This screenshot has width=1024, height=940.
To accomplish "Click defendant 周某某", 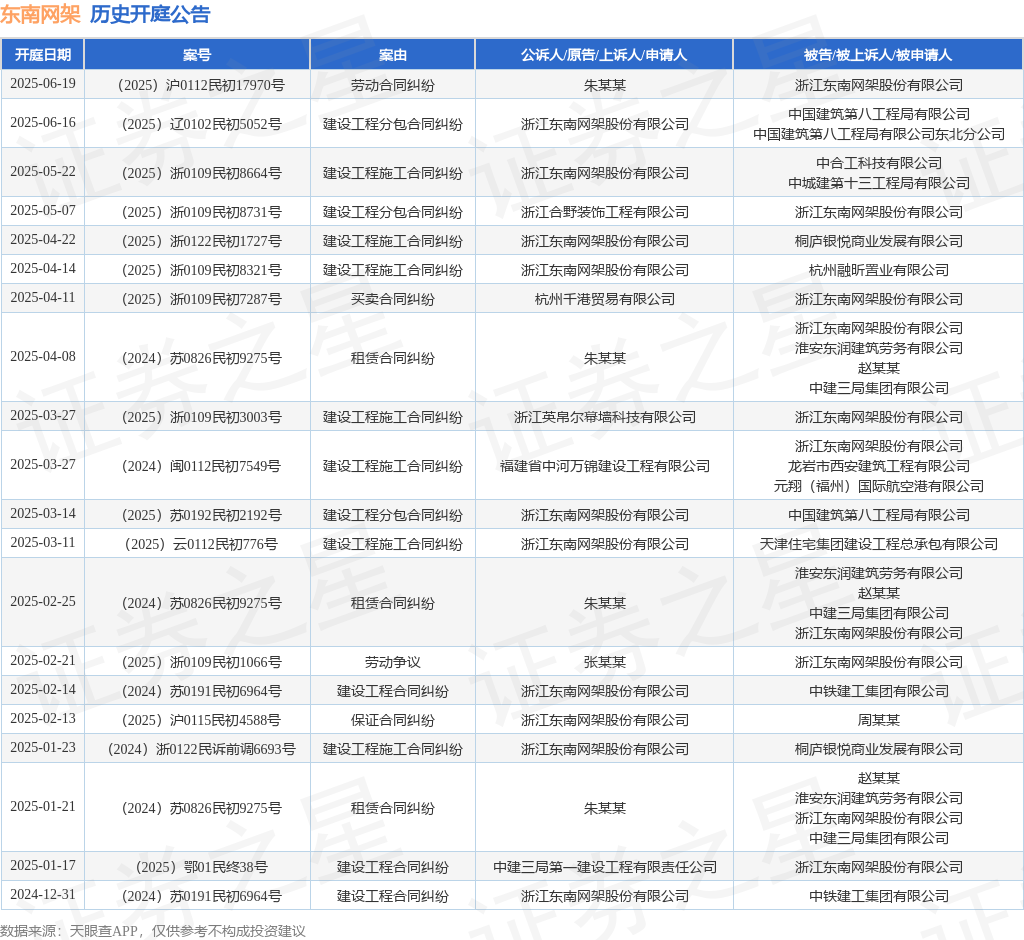I will pyautogui.click(x=878, y=720).
